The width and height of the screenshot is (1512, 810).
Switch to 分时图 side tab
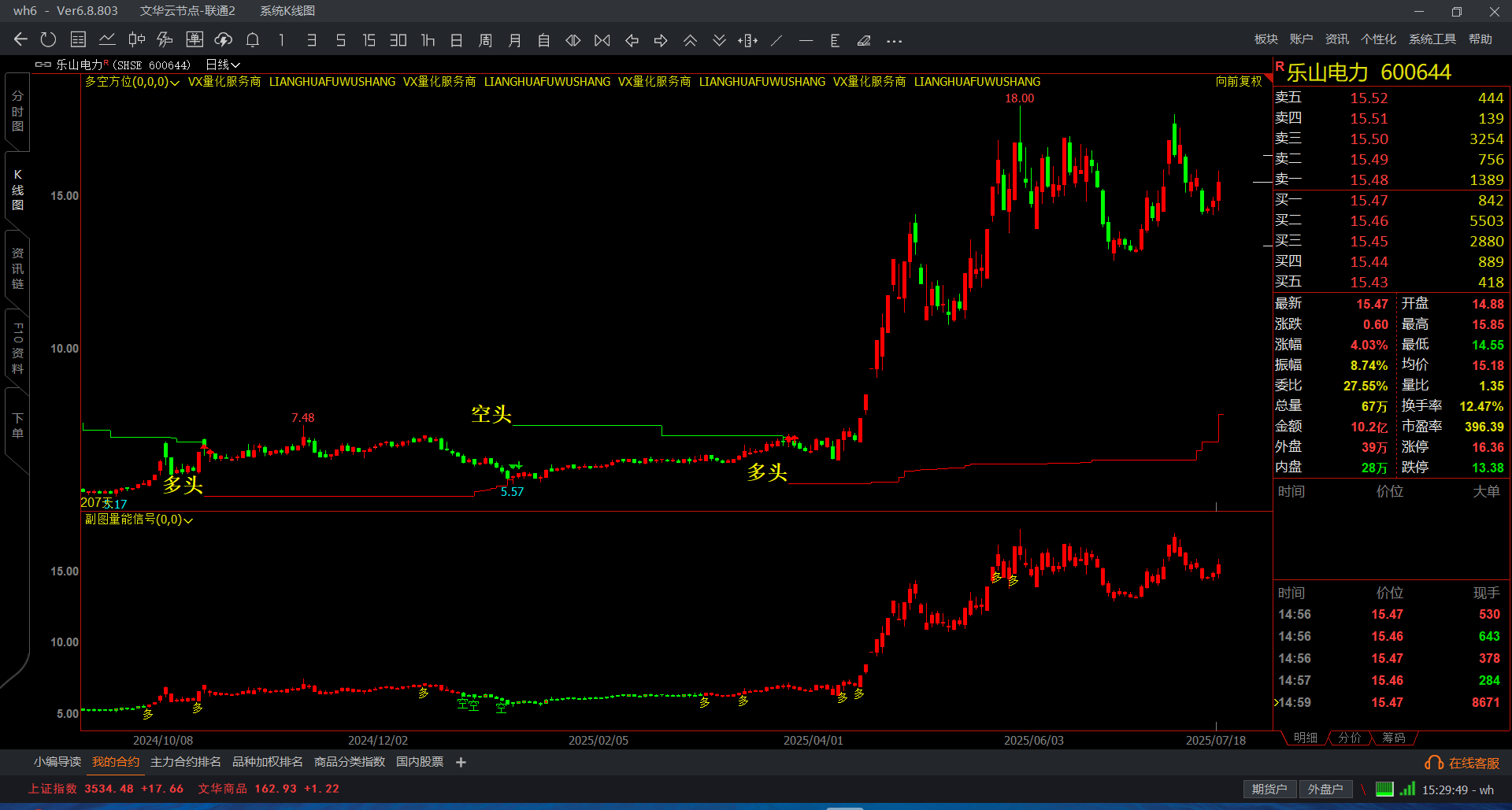(x=17, y=111)
